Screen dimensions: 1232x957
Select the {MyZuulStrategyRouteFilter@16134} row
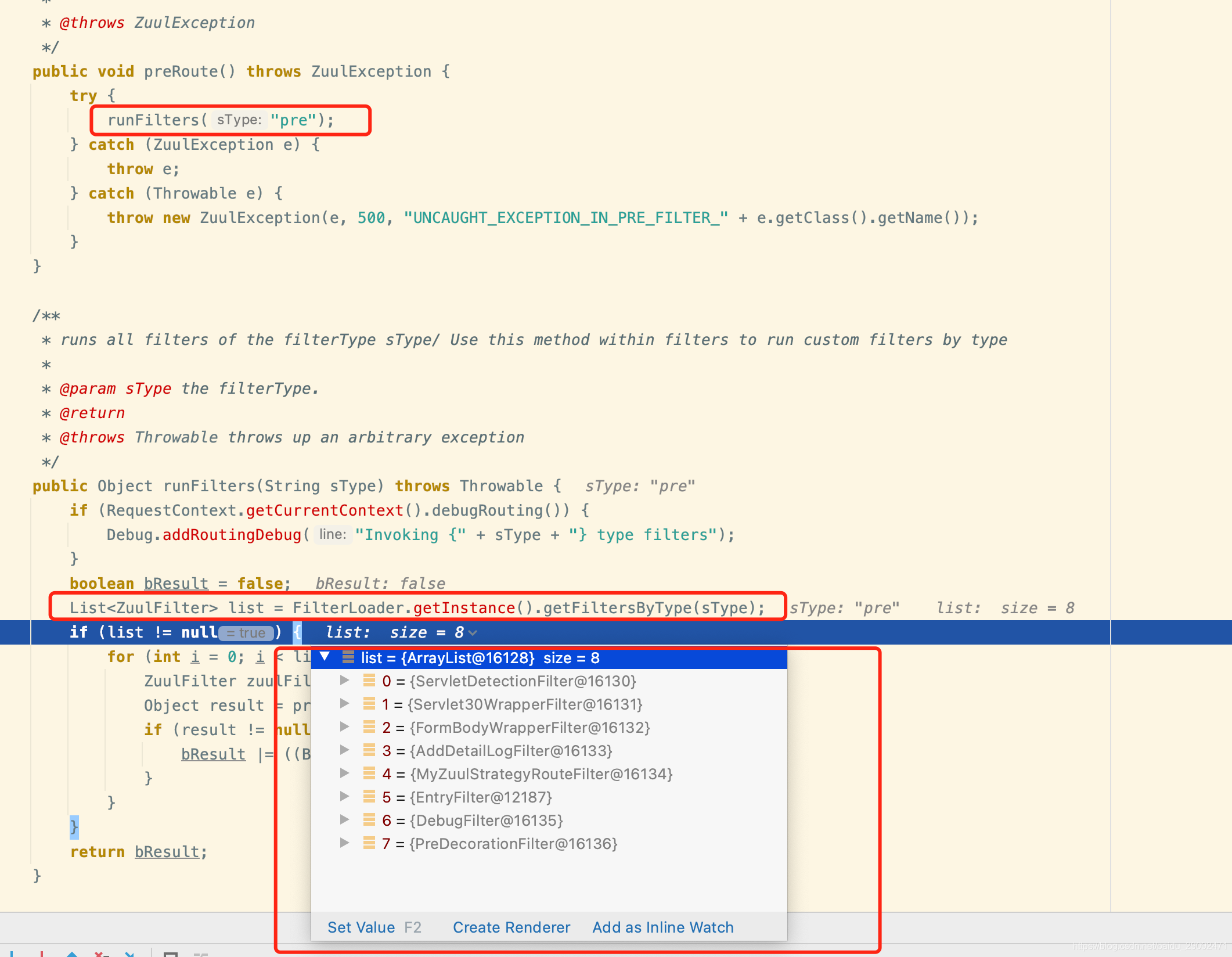click(549, 773)
